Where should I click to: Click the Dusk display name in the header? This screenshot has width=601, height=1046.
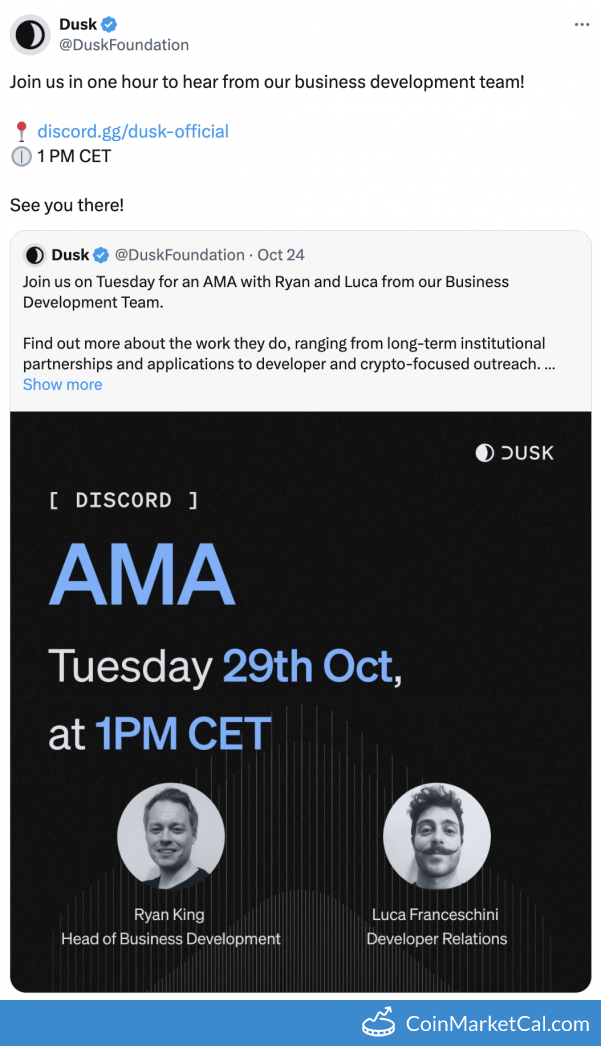click(x=78, y=25)
